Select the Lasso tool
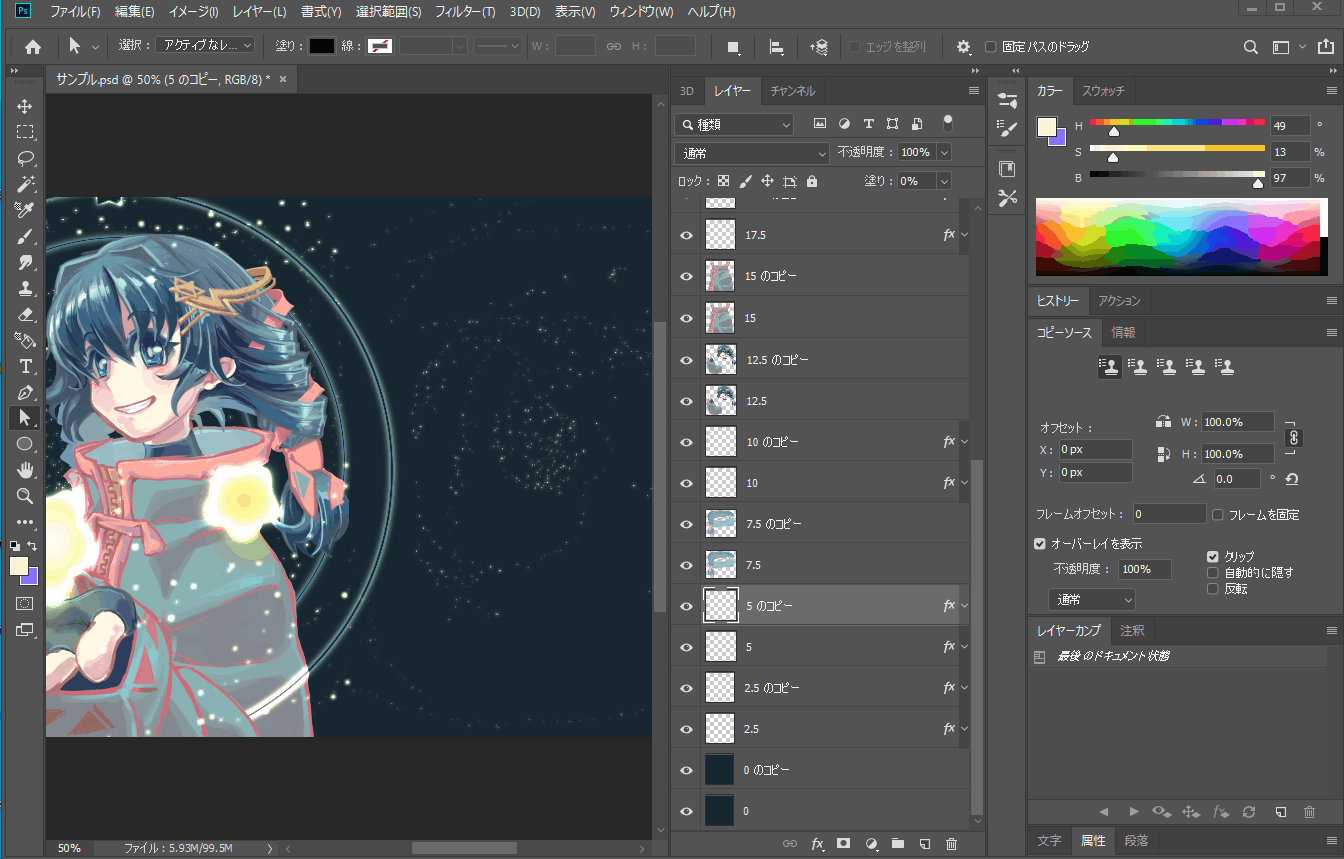The width and height of the screenshot is (1344, 859). point(25,158)
